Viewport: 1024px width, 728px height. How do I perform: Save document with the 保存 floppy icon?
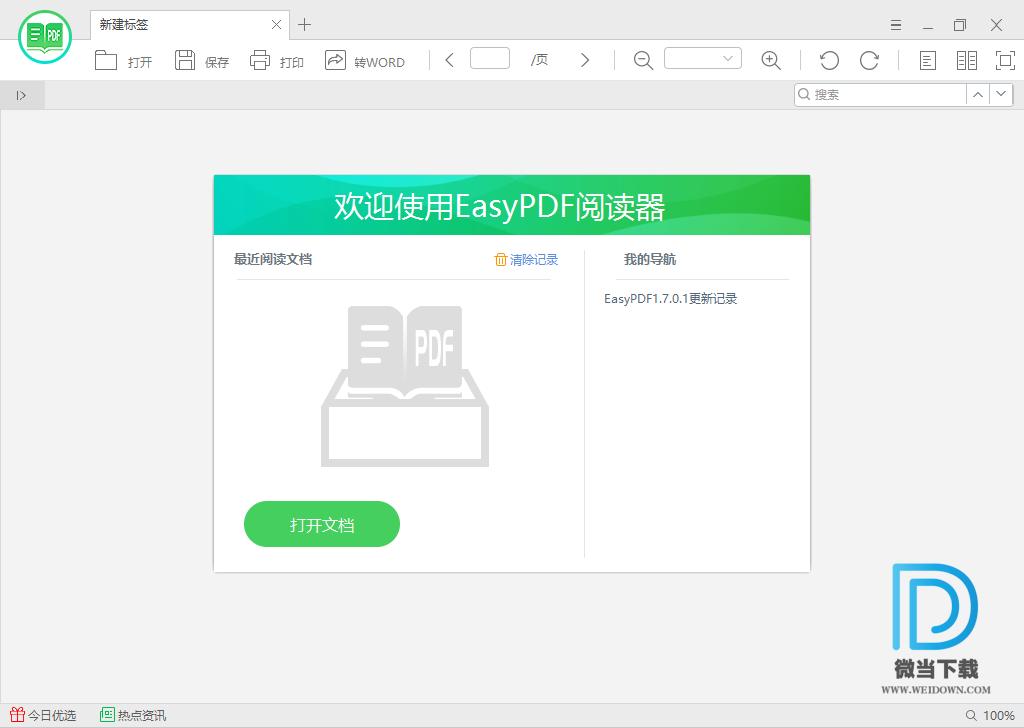[x=185, y=60]
